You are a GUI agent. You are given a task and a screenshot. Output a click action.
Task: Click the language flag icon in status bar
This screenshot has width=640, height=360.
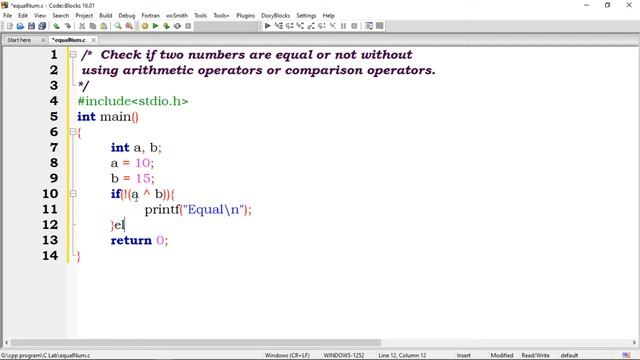[627, 356]
